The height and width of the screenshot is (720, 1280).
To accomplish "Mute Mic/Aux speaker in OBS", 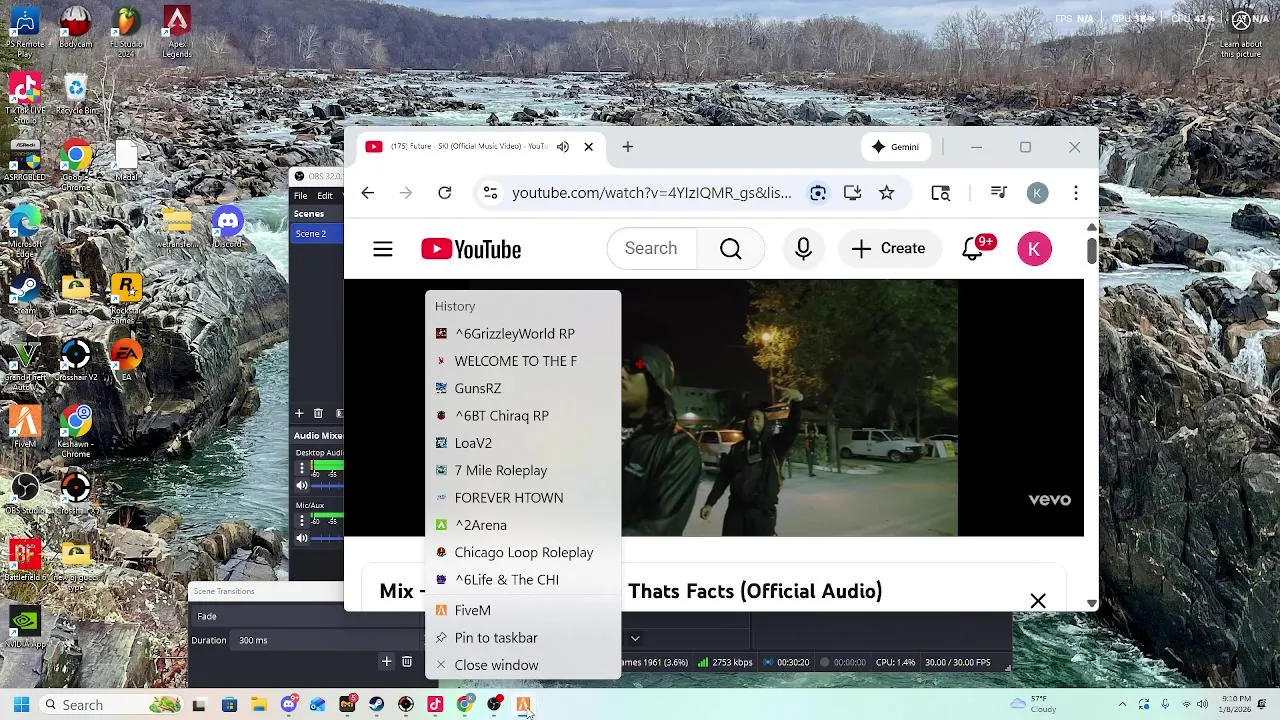I will coord(302,538).
